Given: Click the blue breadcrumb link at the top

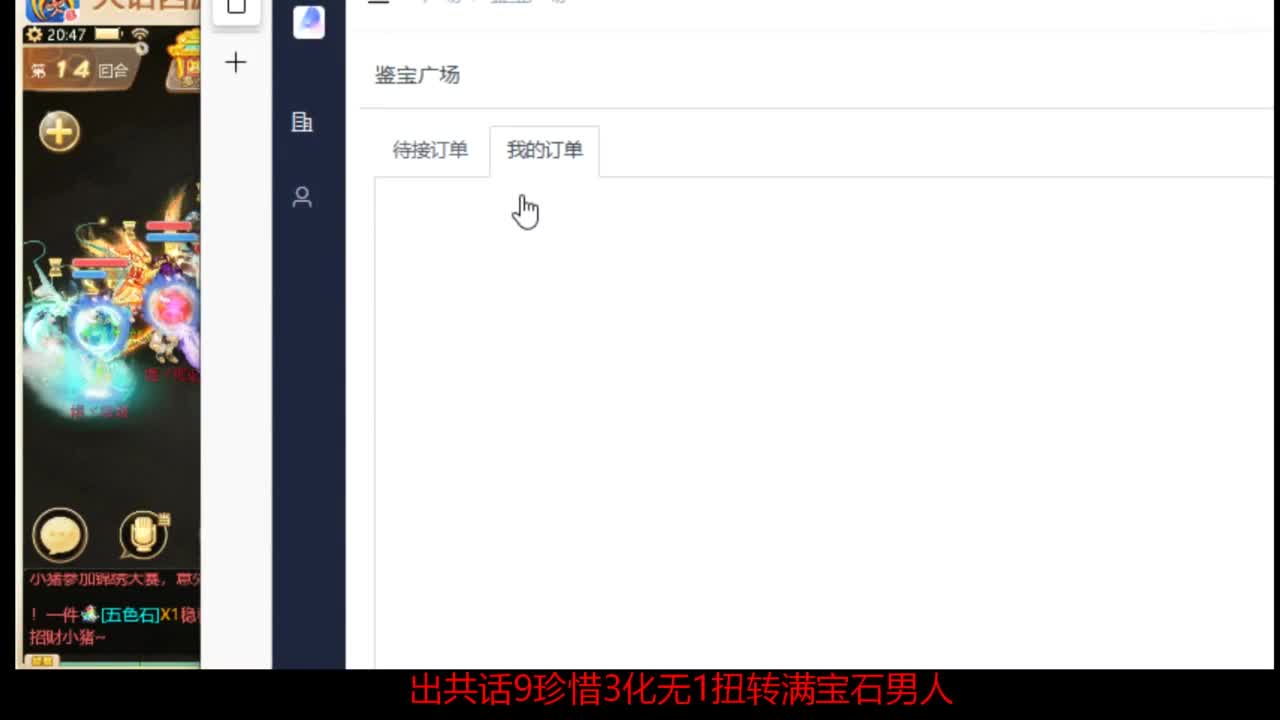Looking at the screenshot, I should pos(512,2).
